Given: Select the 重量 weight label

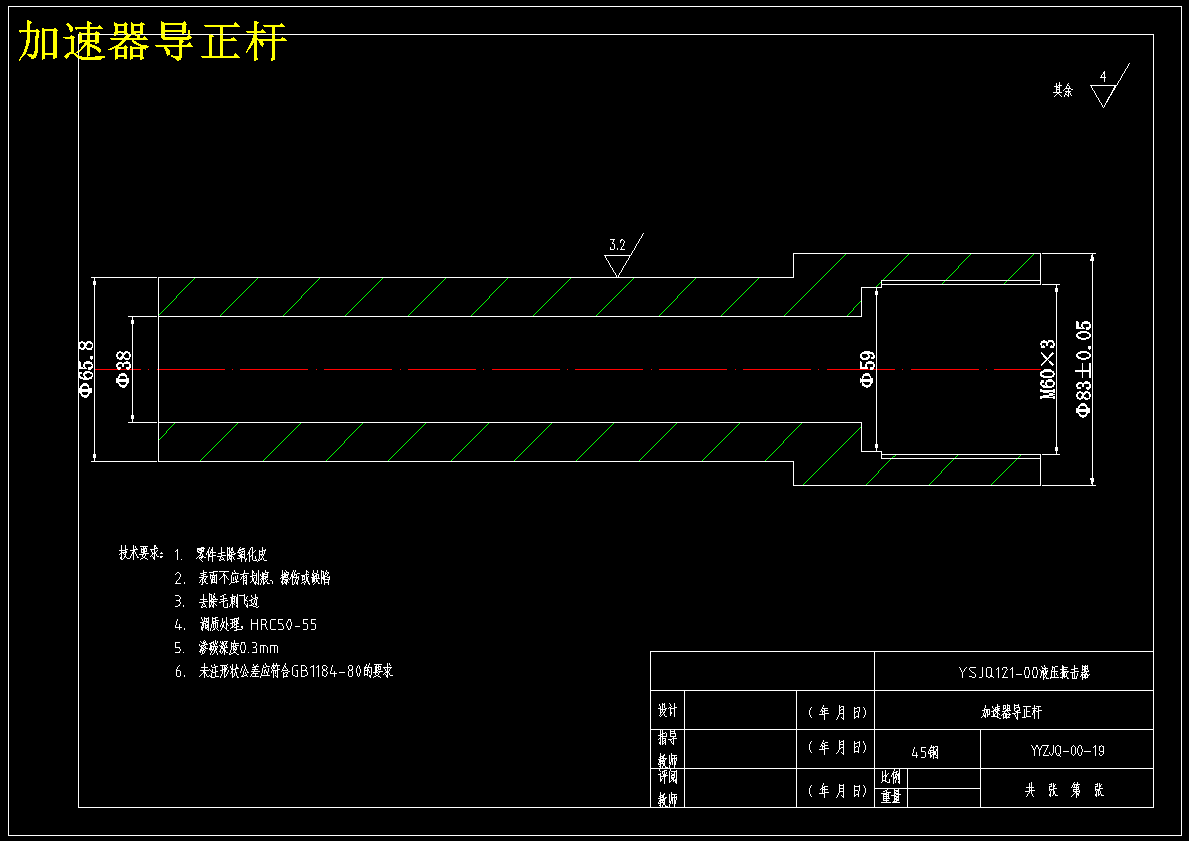Looking at the screenshot, I should point(891,797).
